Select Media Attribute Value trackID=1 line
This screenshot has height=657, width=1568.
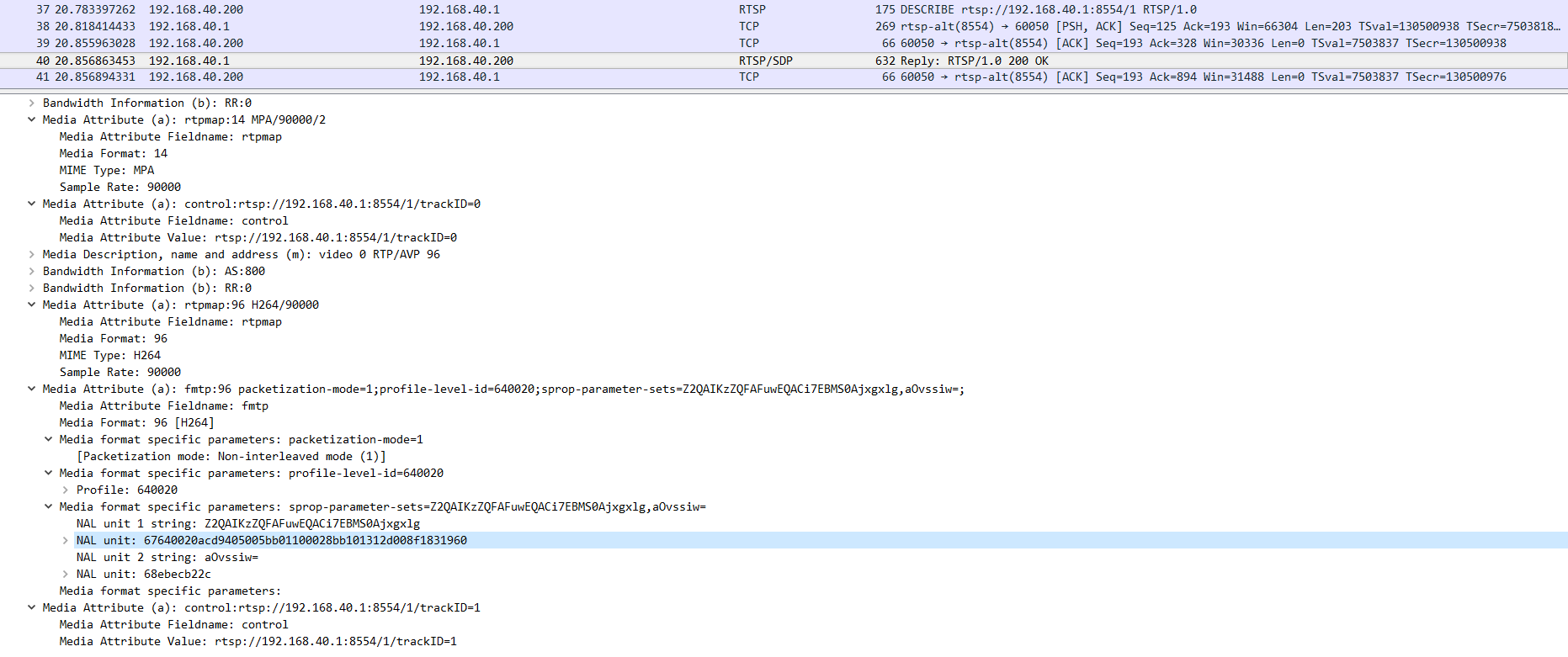point(258,641)
